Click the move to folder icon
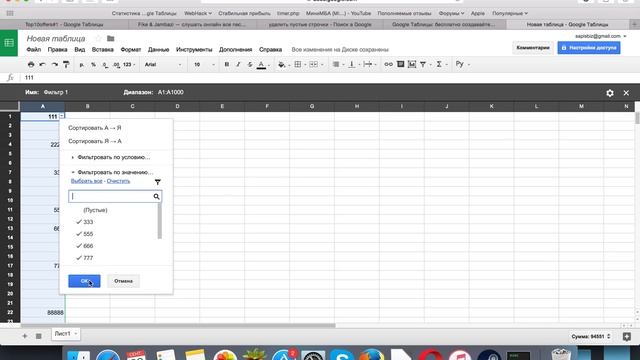The width and height of the screenshot is (640, 360). (111, 38)
